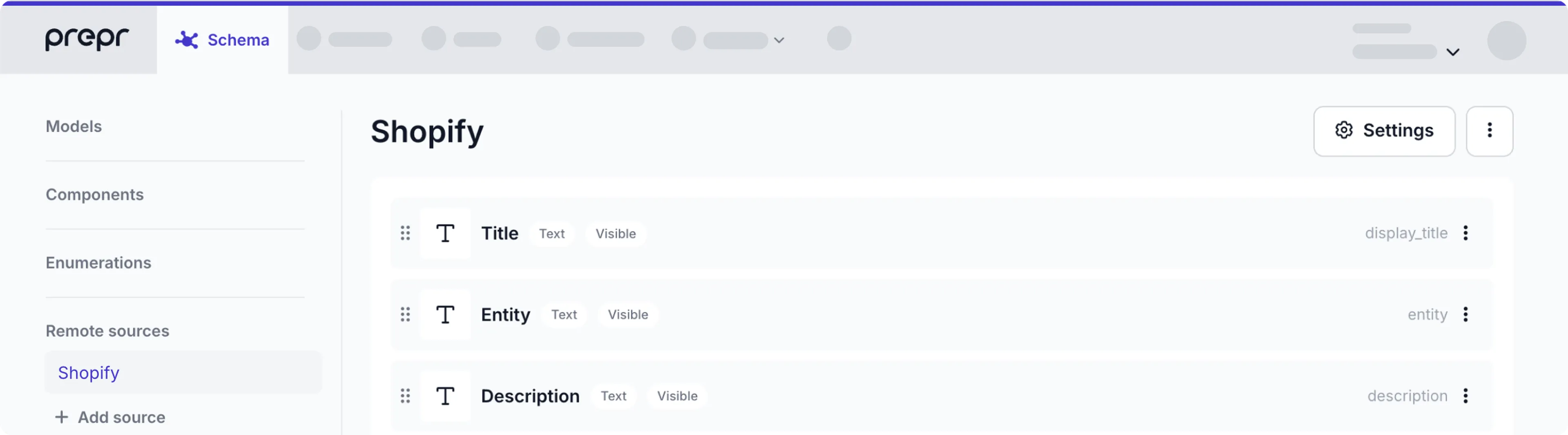
Task: Expand the account dropdown chevron at top right
Action: [x=1452, y=52]
